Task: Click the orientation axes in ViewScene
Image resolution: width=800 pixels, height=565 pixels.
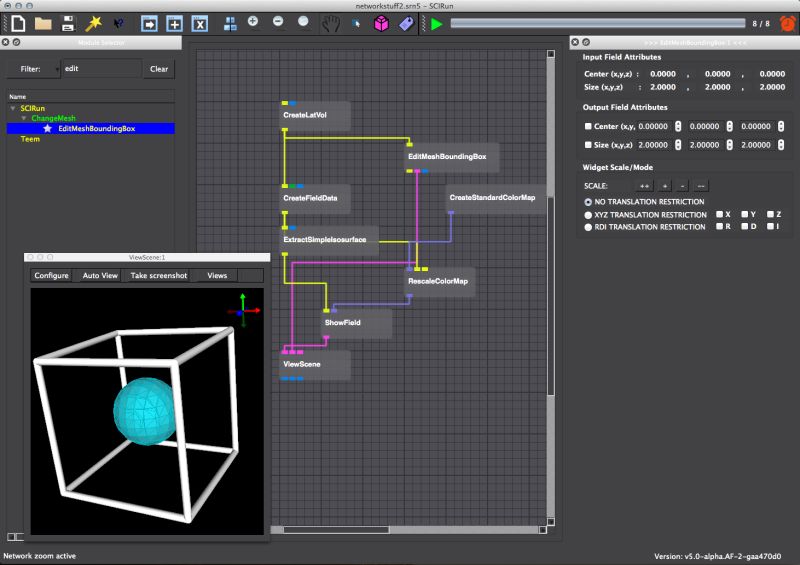Action: pyautogui.click(x=243, y=310)
